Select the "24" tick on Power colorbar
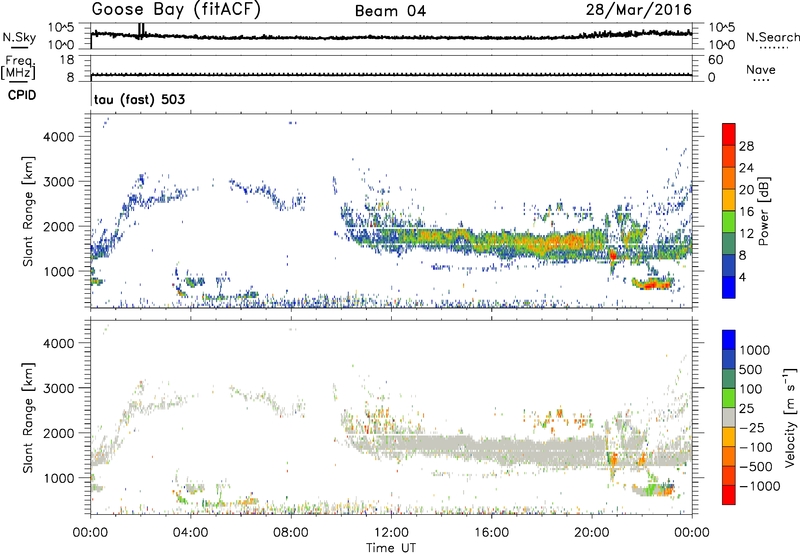Image resolution: width=800 pixels, height=554 pixels. 746,168
